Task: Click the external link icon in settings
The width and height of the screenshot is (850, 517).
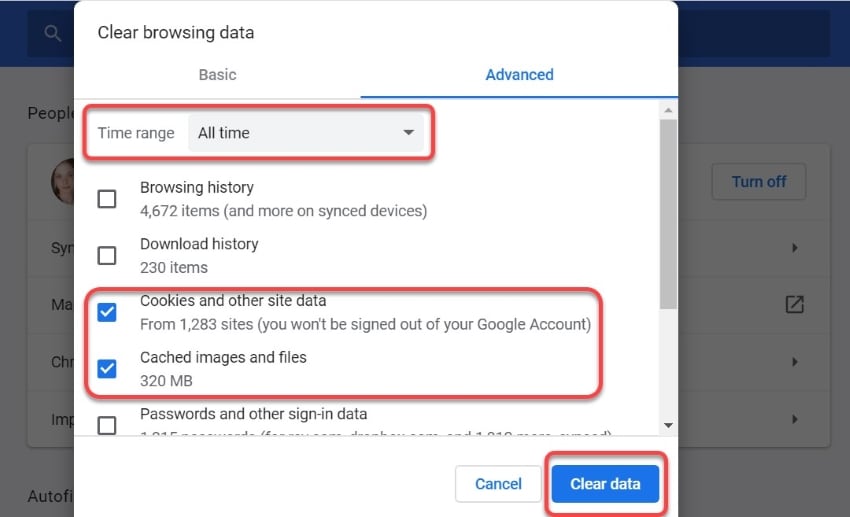Action: click(x=795, y=304)
